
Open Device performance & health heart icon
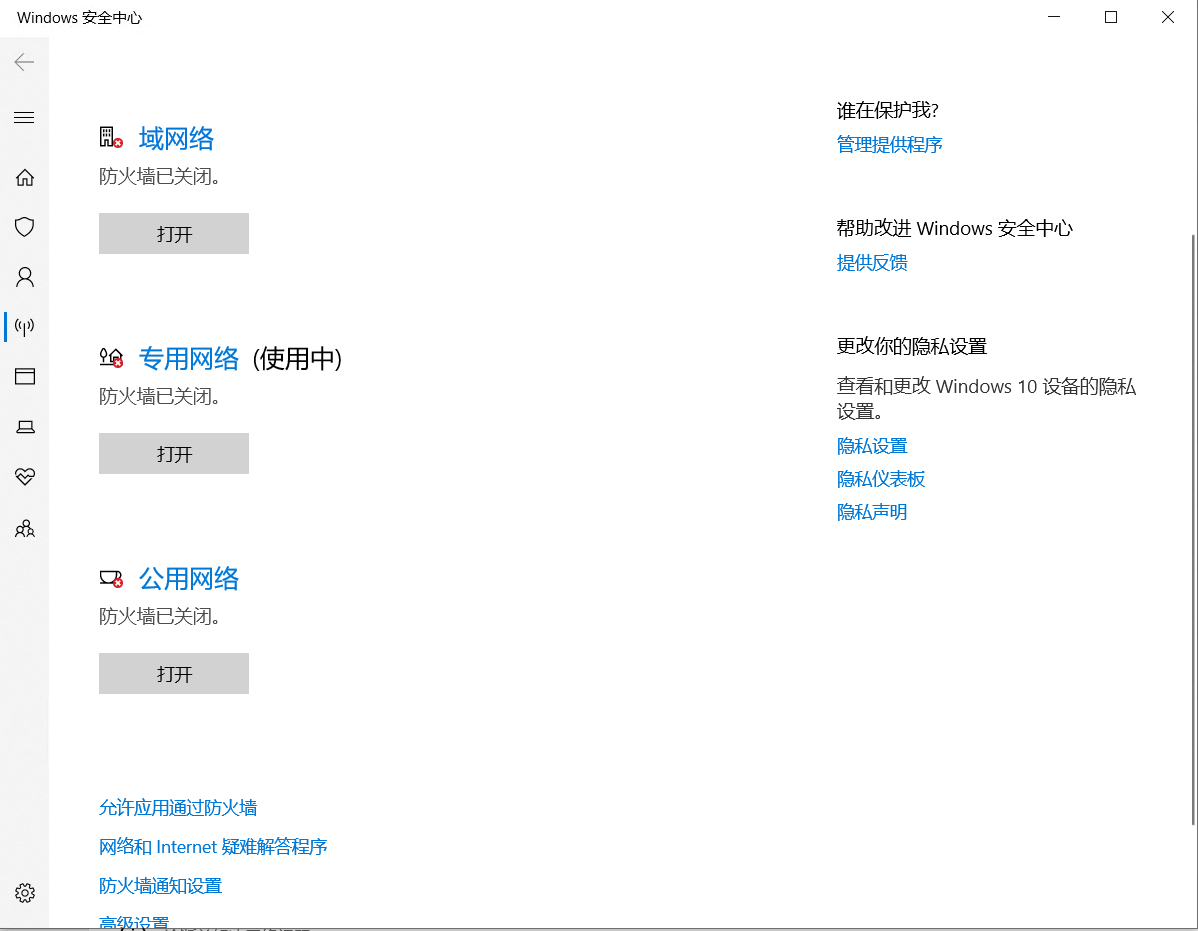24,477
